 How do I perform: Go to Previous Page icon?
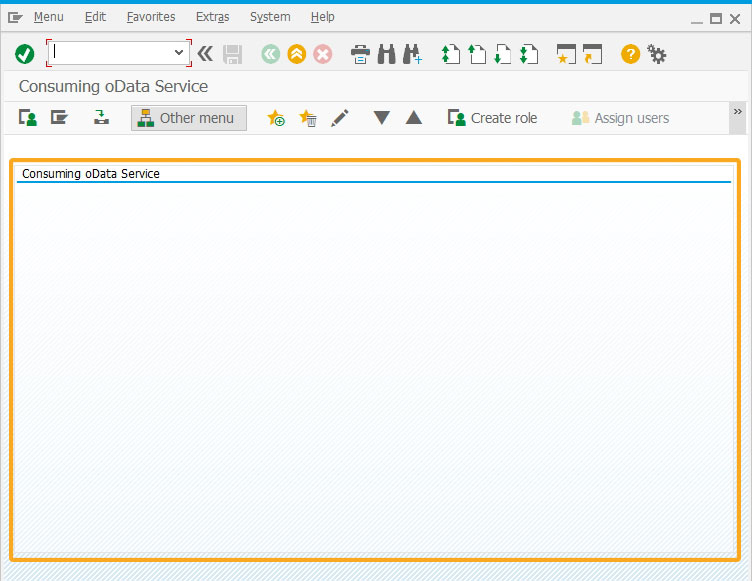[x=477, y=54]
